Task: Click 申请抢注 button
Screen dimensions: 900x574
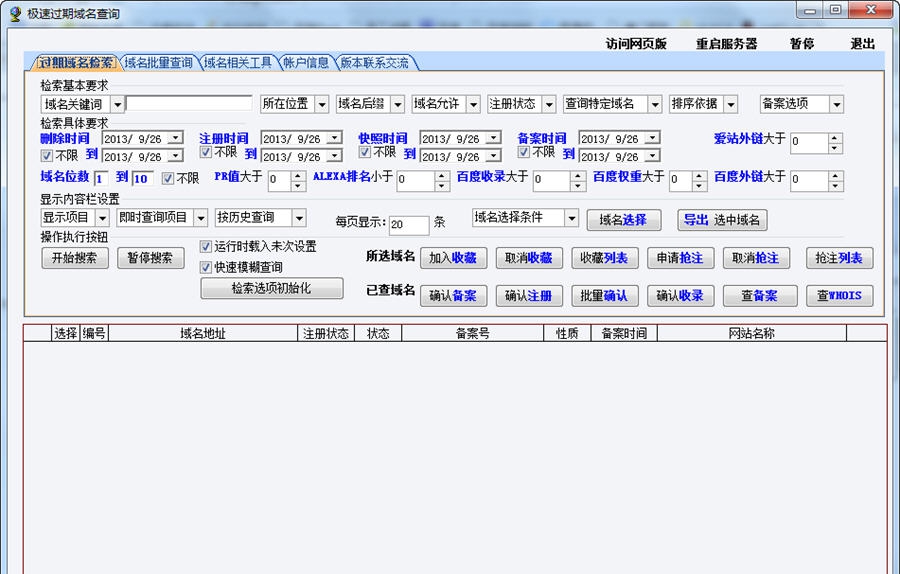Action: point(680,258)
